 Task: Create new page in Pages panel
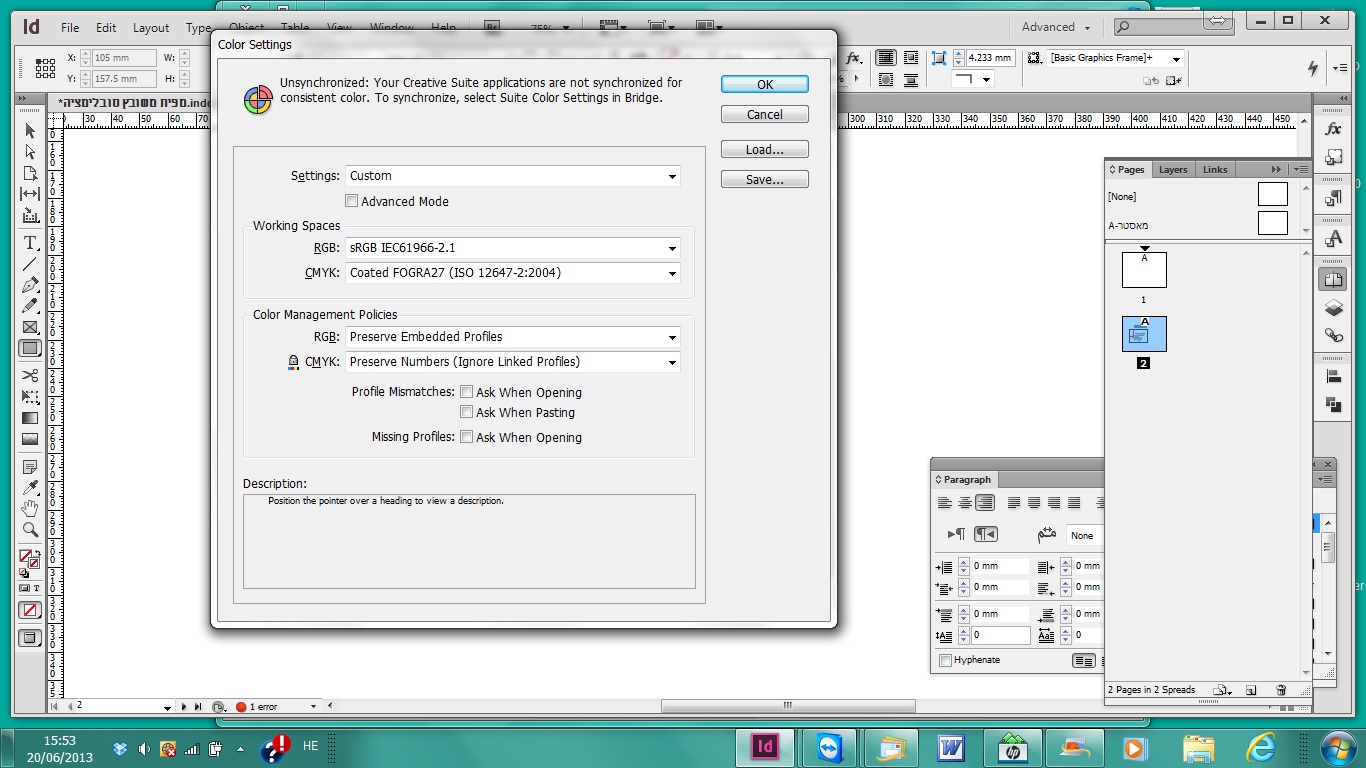pos(1251,690)
